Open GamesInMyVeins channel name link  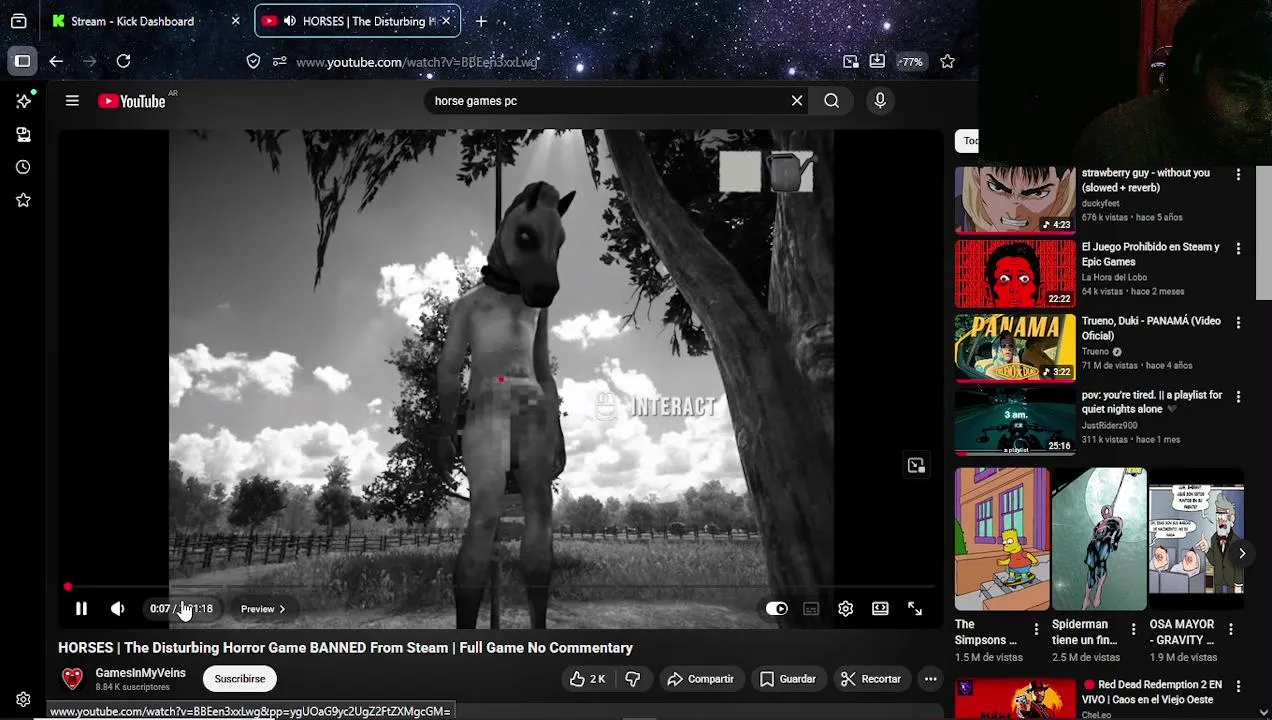(140, 674)
